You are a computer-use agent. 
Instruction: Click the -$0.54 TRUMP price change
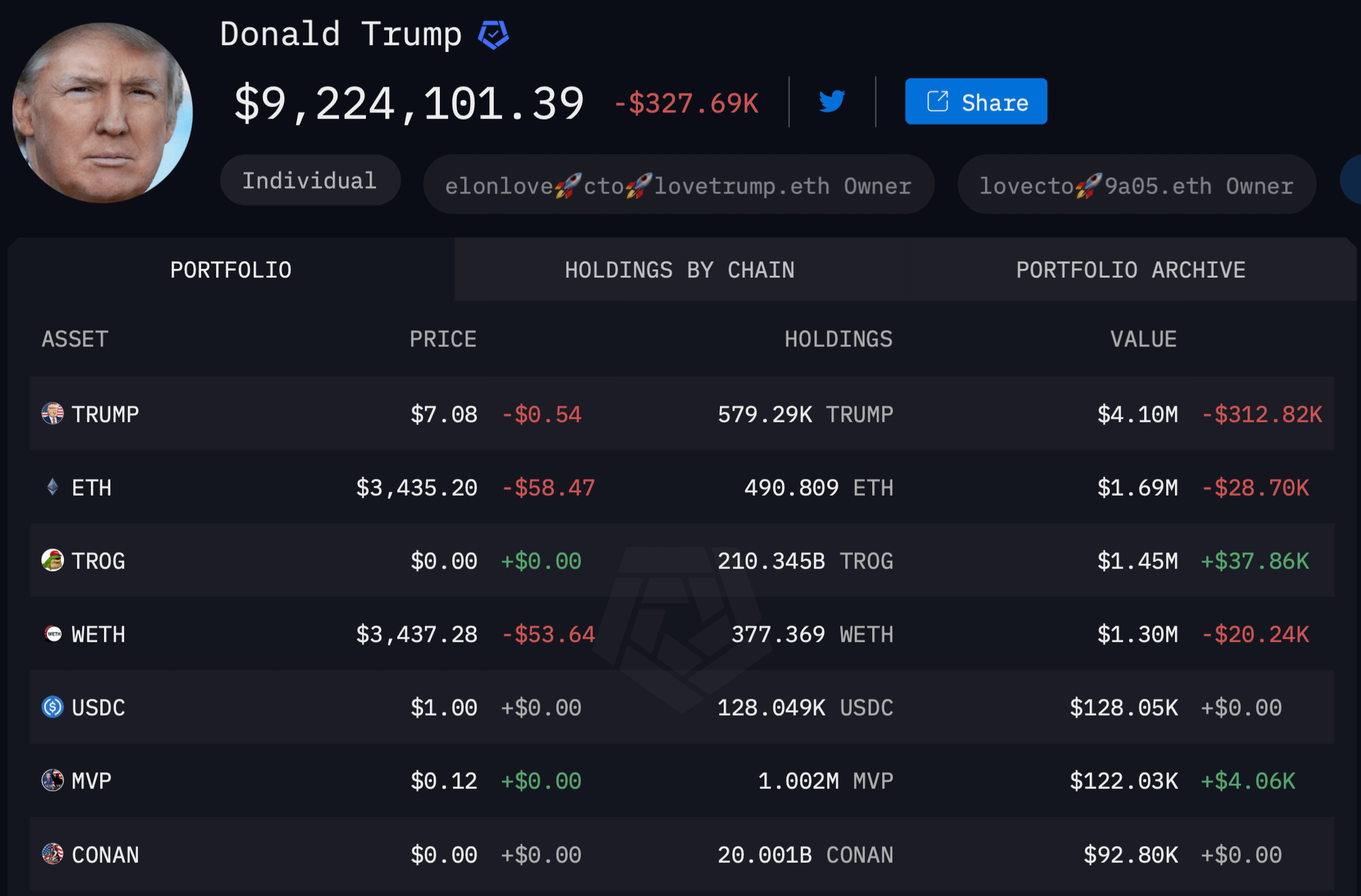tap(541, 414)
